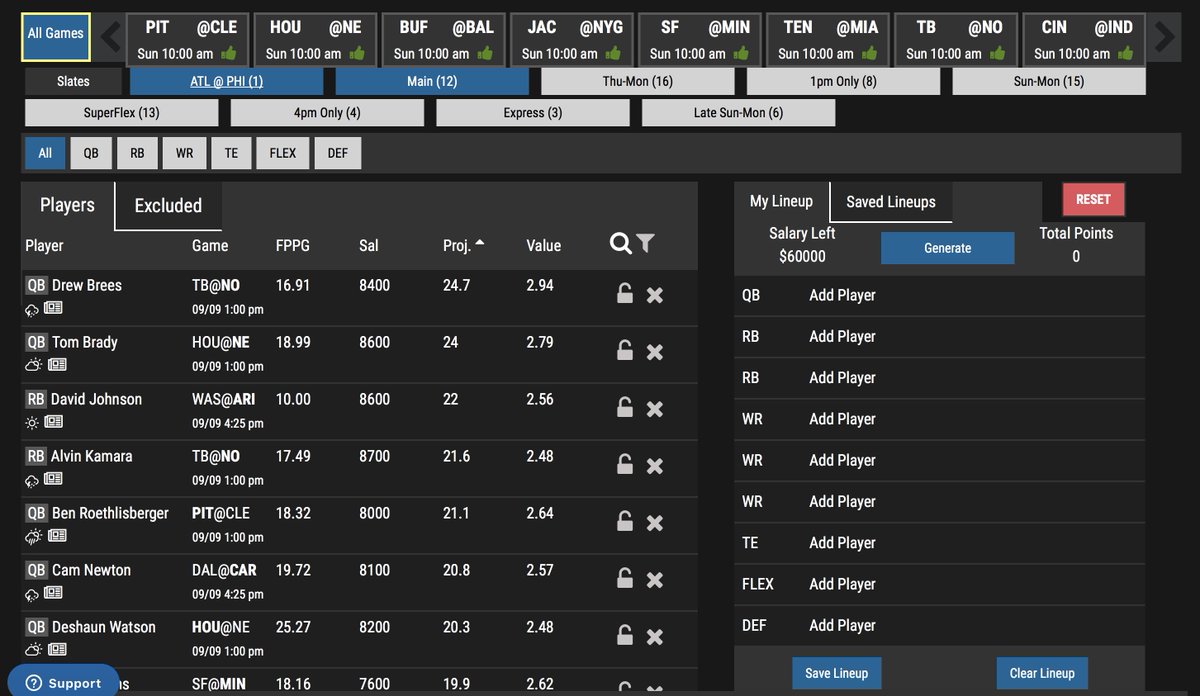Select the PIT @CLE game
Screen dimensions: 1200x696
pyautogui.click(x=185, y=39)
